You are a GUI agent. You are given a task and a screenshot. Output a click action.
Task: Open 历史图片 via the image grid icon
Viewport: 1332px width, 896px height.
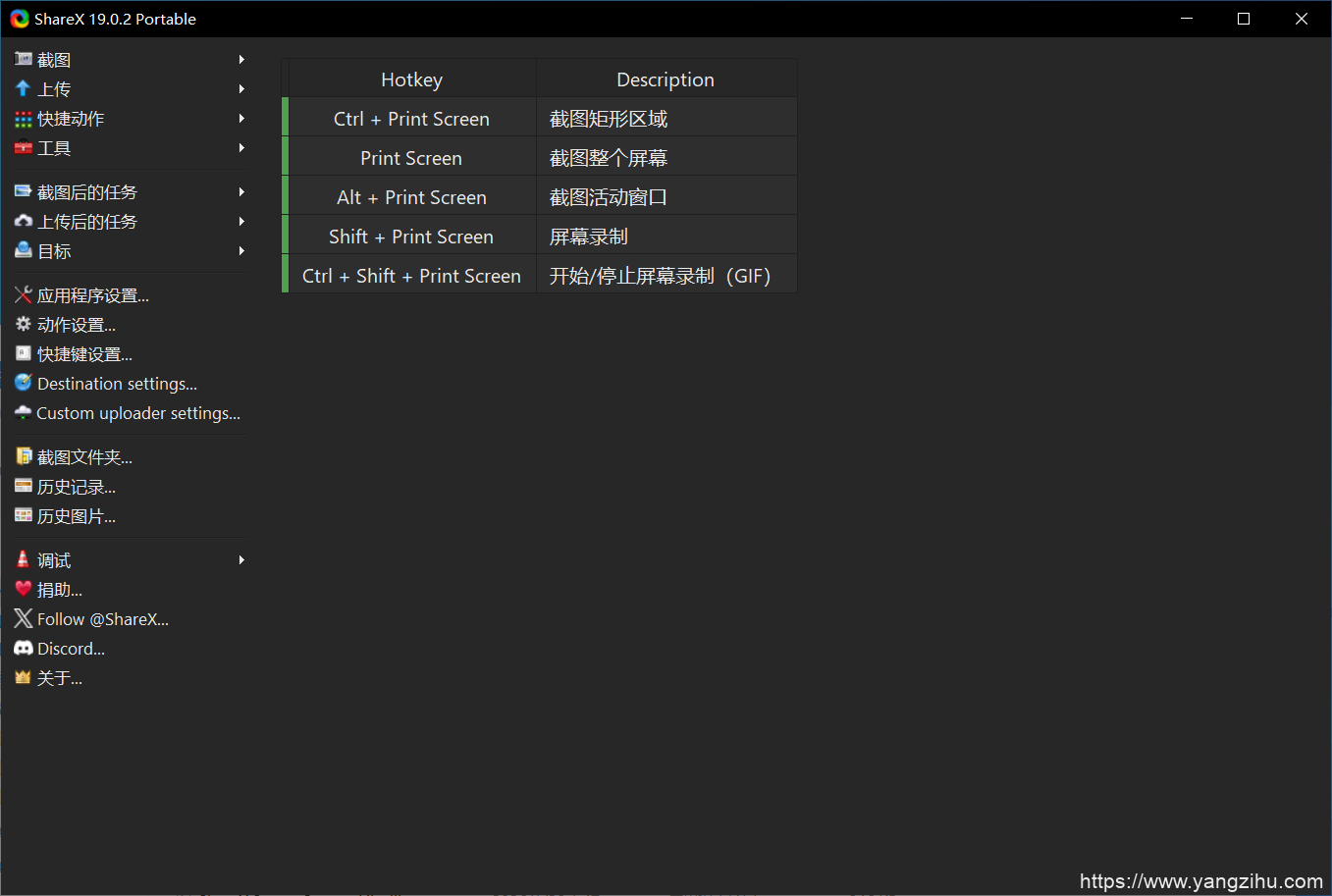pyautogui.click(x=22, y=515)
